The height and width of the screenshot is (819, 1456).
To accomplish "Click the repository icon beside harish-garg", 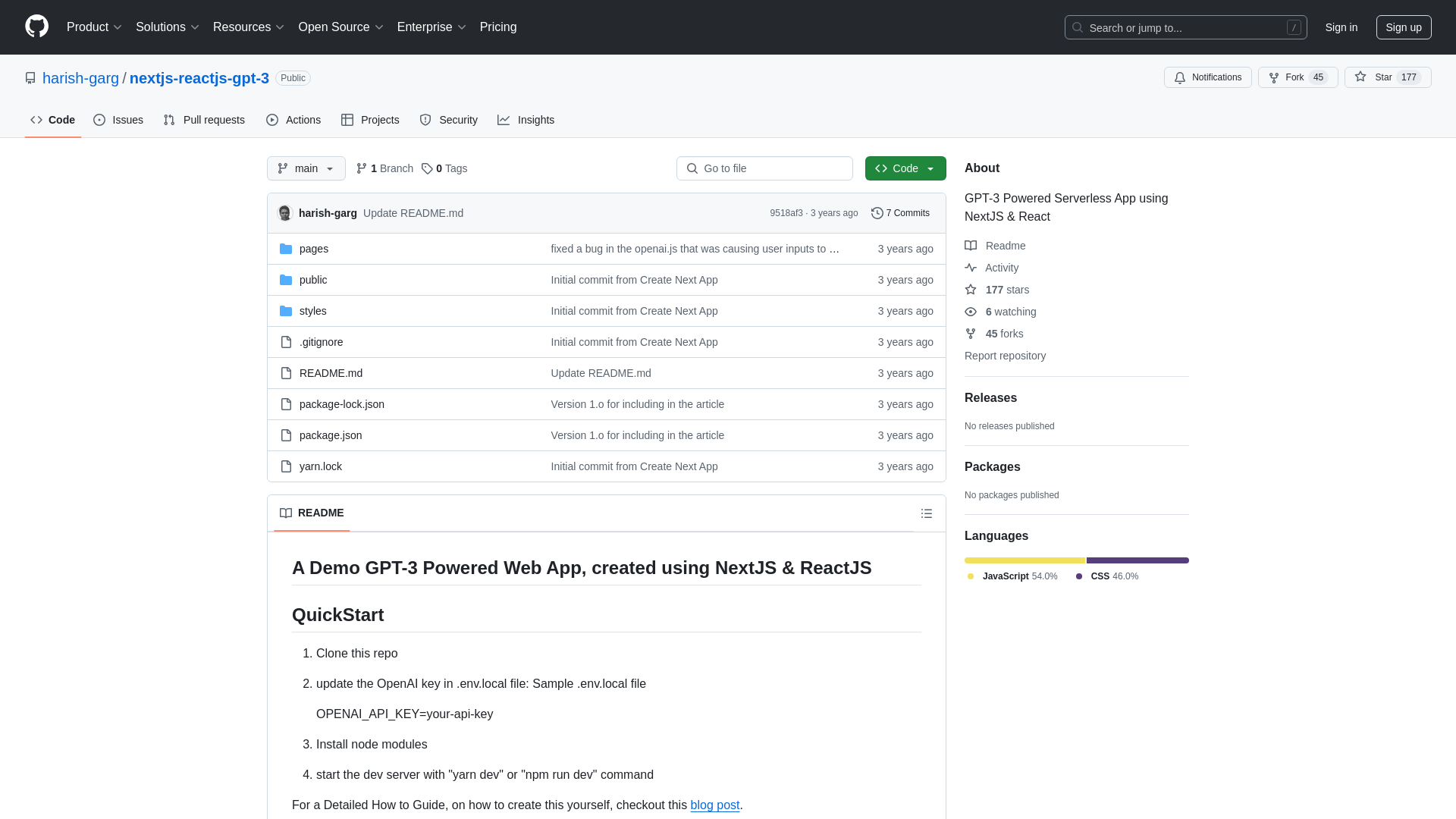I will click(30, 78).
